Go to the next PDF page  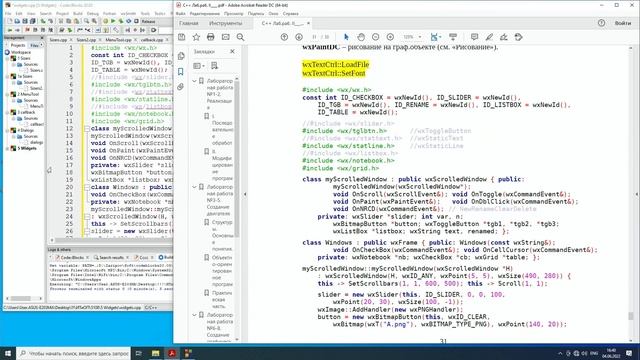(299, 37)
